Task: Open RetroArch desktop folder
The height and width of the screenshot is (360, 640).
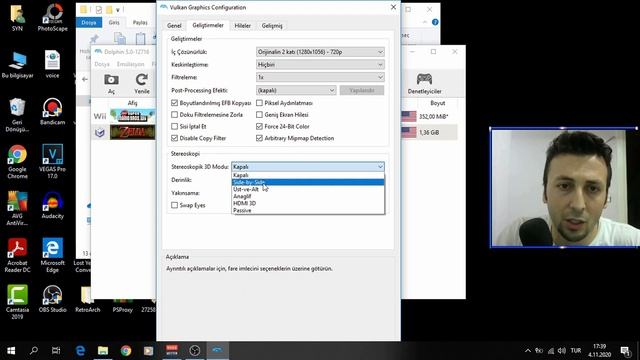Action: tap(87, 300)
